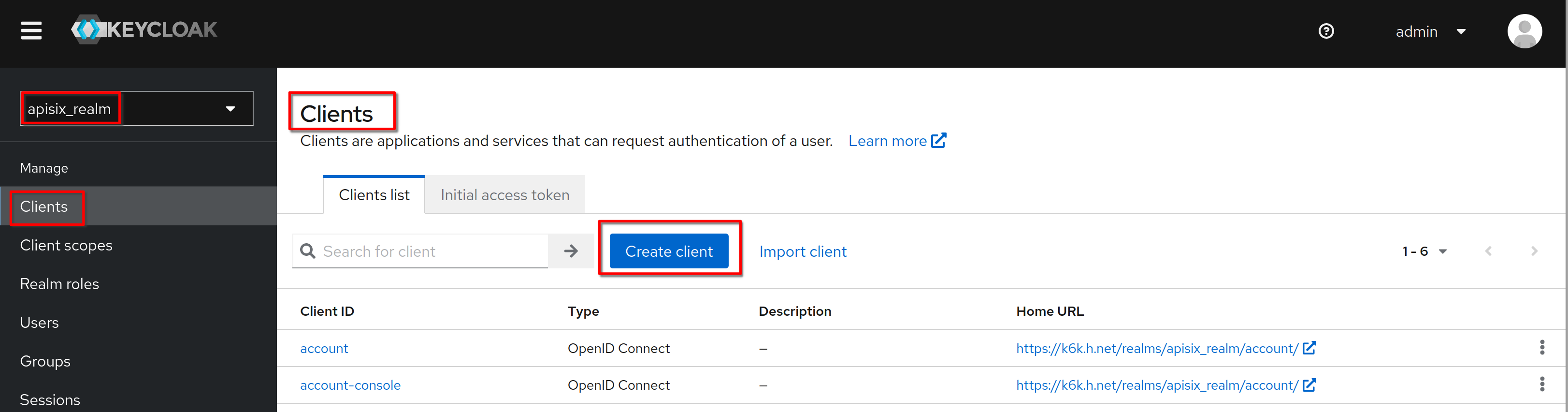Open Client scopes in sidebar
Viewport: 1568px width, 412px height.
tap(66, 245)
